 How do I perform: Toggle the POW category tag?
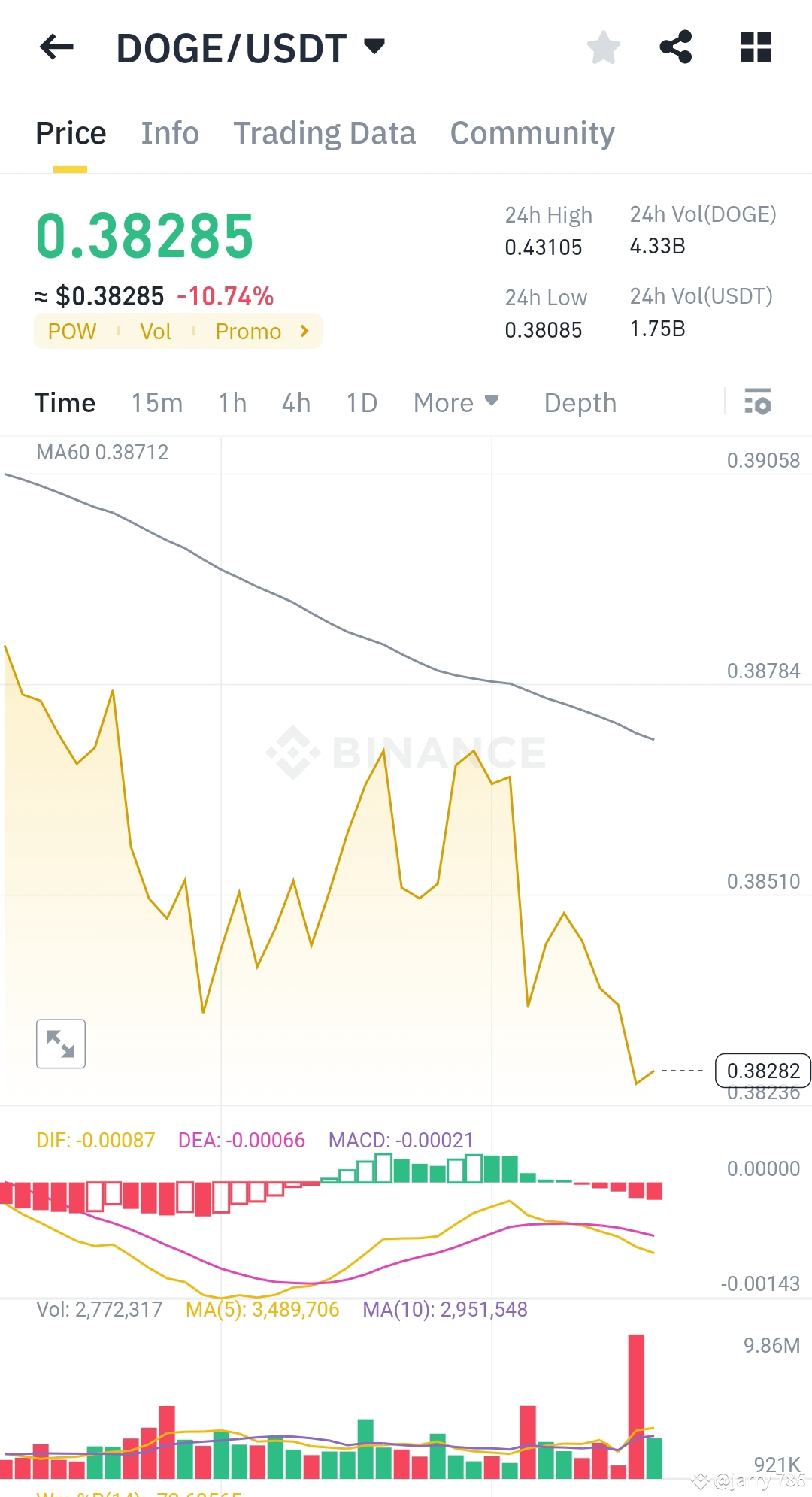[71, 331]
